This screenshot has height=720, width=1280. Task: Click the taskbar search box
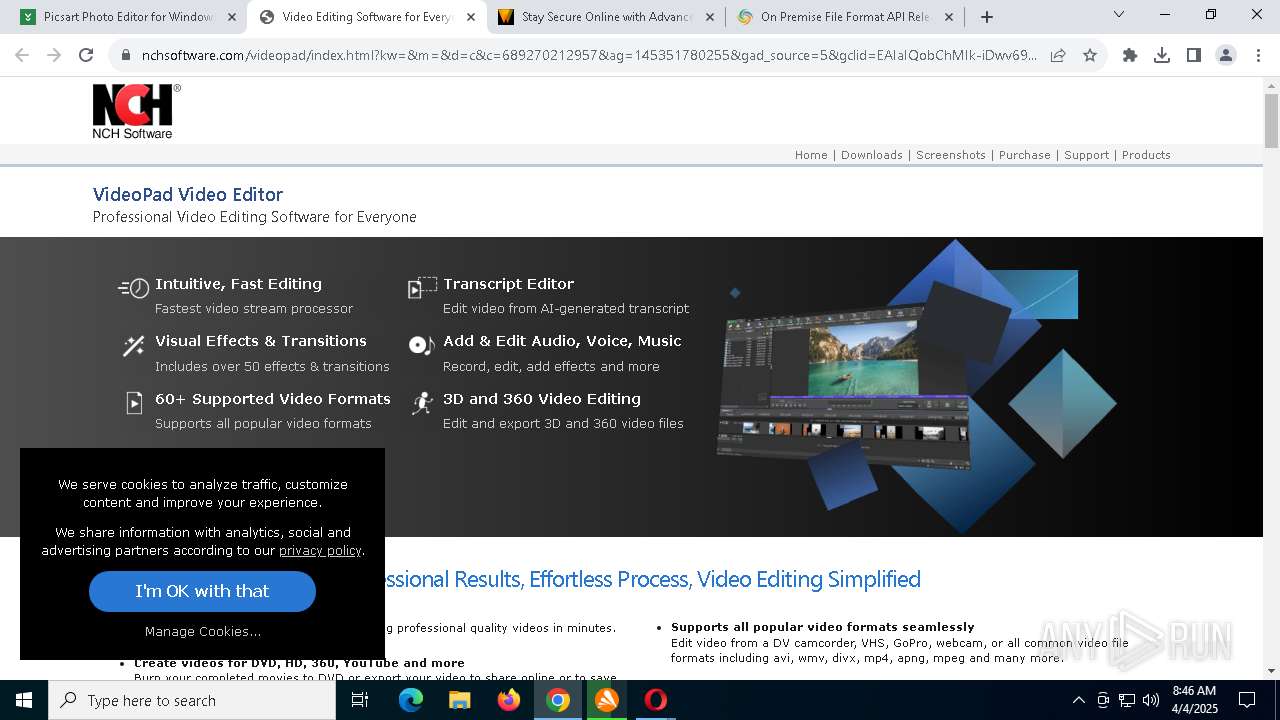point(192,700)
